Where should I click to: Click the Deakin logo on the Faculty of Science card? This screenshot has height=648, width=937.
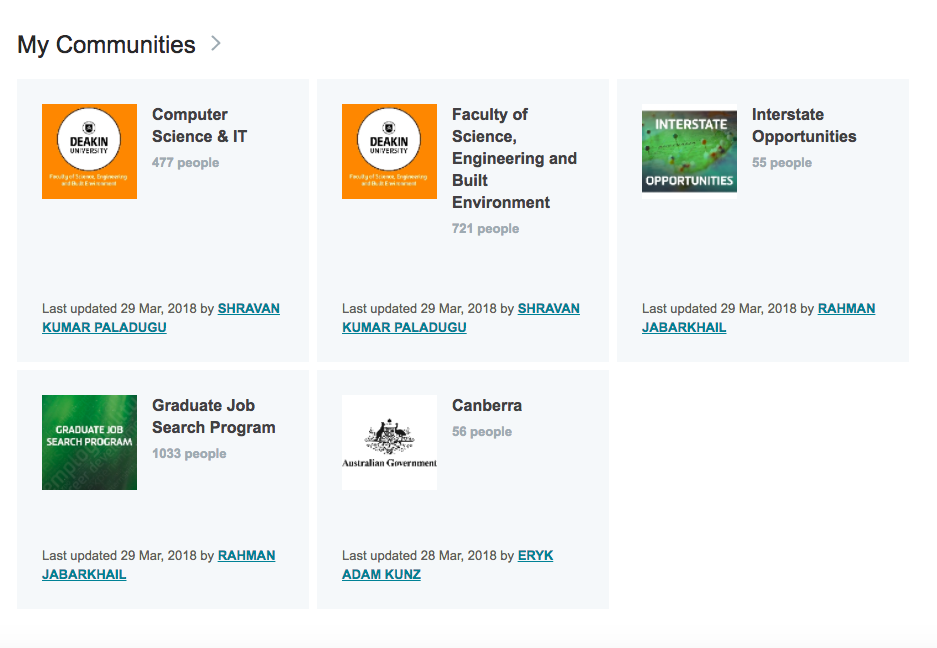point(389,151)
